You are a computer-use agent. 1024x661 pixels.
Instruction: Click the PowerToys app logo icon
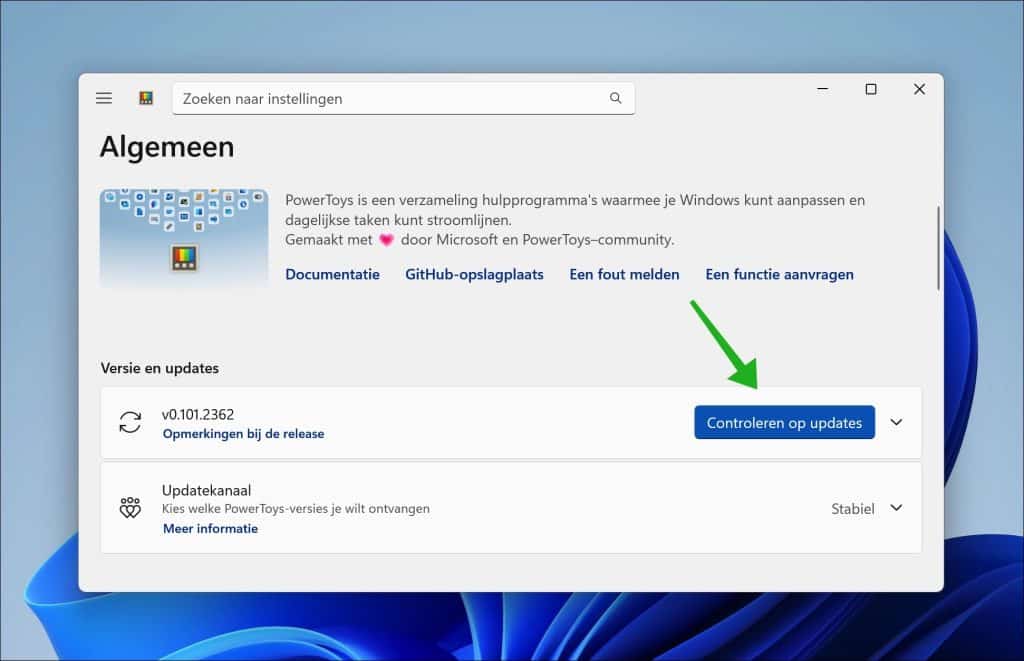pos(146,98)
